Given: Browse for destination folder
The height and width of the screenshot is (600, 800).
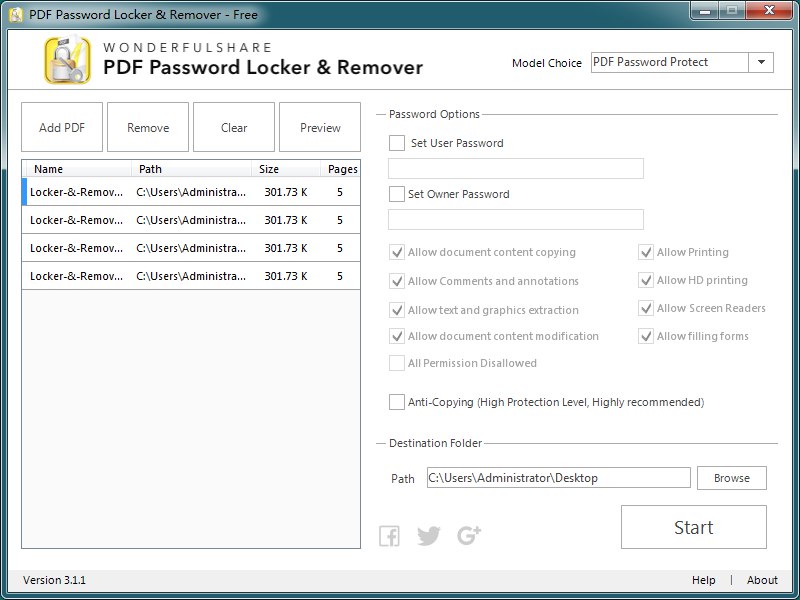Looking at the screenshot, I should pyautogui.click(x=732, y=478).
